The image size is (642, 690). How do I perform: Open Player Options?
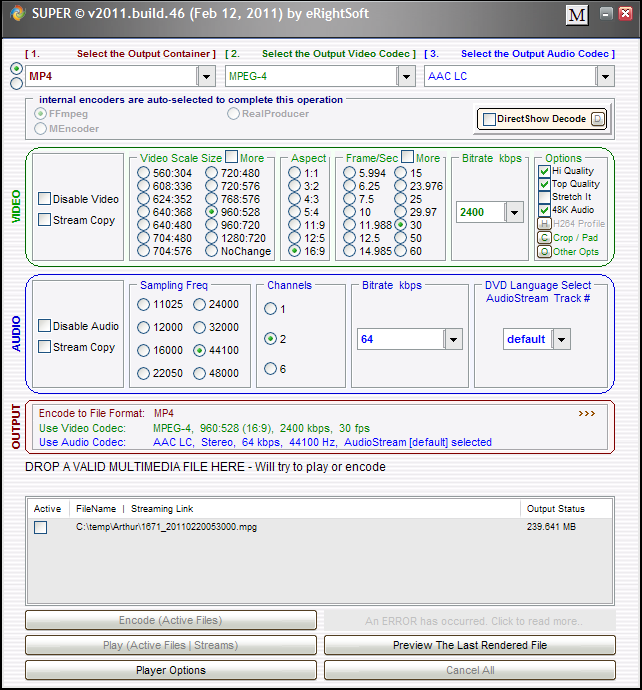tap(170, 670)
